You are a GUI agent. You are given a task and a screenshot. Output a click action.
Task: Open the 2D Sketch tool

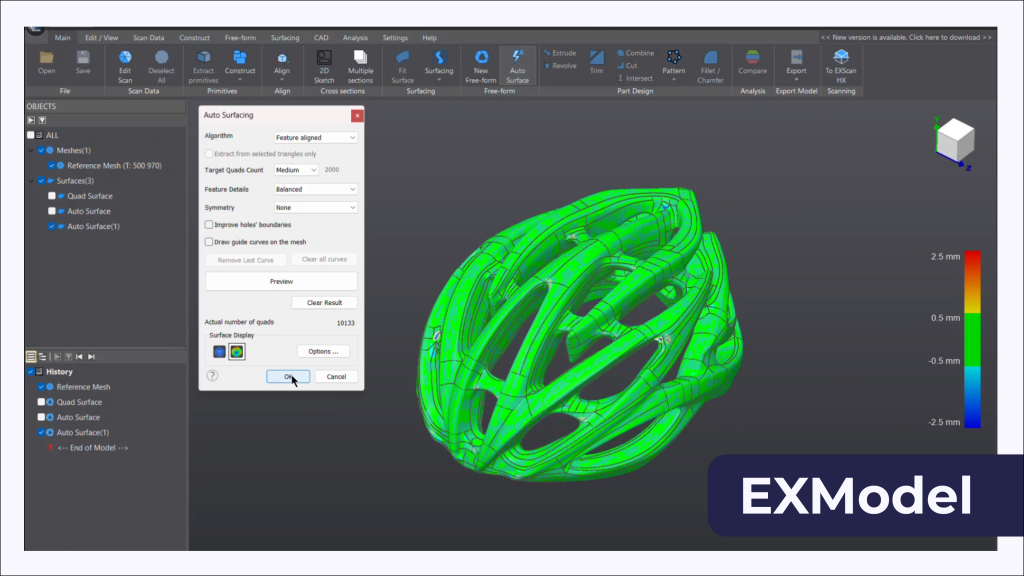[x=324, y=59]
